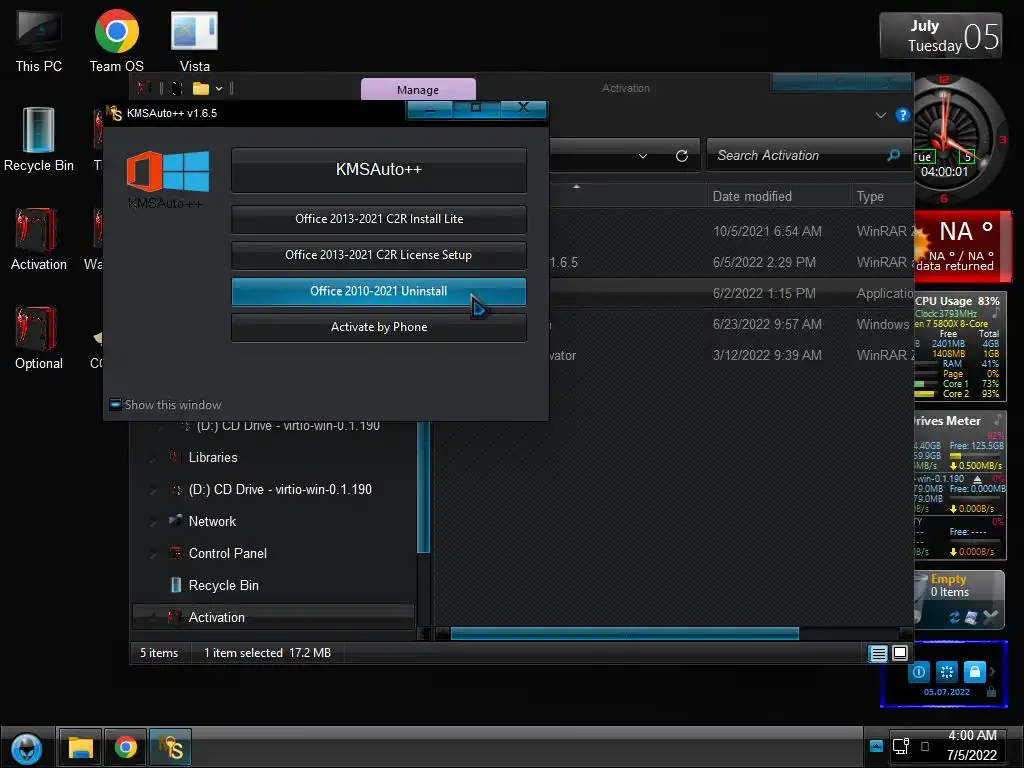Viewport: 1024px width, 768px height.
Task: Click the horizontal scrollbar in file list
Action: click(x=624, y=633)
